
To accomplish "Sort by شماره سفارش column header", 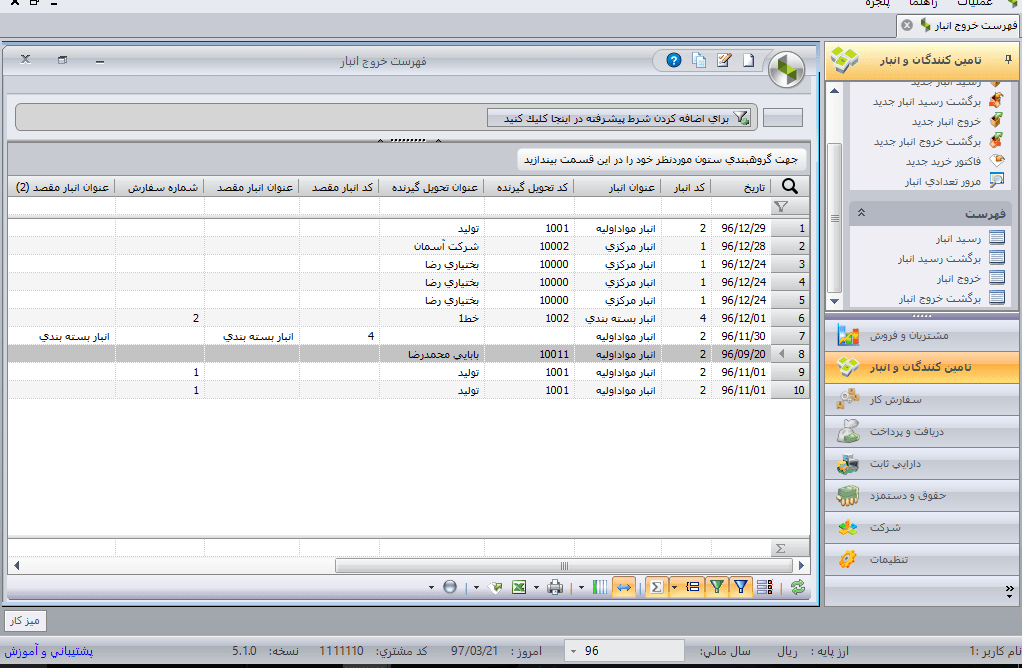I will pyautogui.click(x=162, y=188).
